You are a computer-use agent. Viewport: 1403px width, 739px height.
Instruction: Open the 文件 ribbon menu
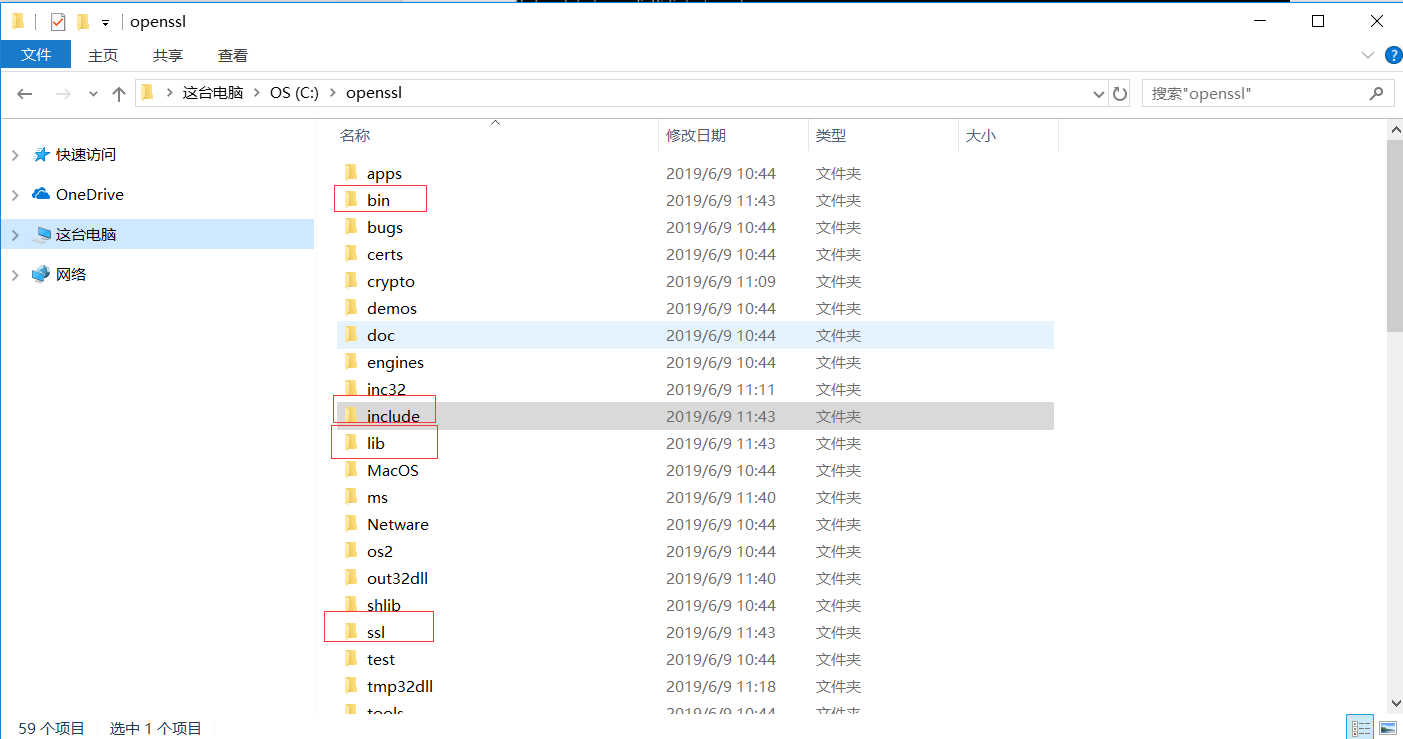pos(36,55)
